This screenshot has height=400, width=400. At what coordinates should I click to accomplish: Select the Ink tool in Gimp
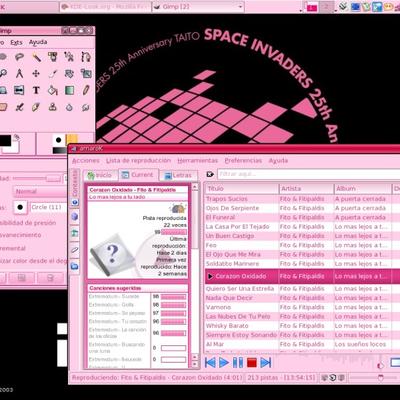pos(36,107)
